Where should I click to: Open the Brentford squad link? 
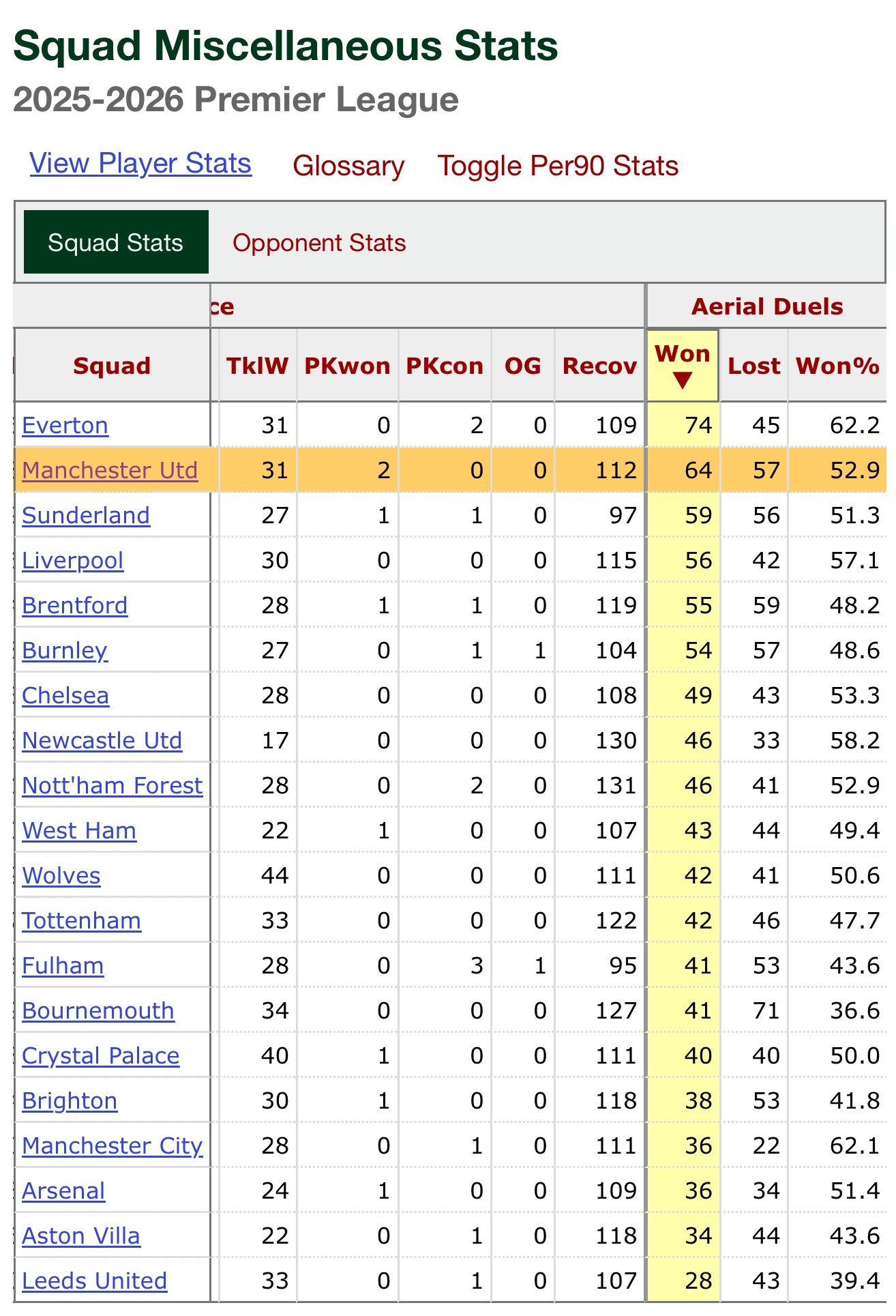(75, 605)
